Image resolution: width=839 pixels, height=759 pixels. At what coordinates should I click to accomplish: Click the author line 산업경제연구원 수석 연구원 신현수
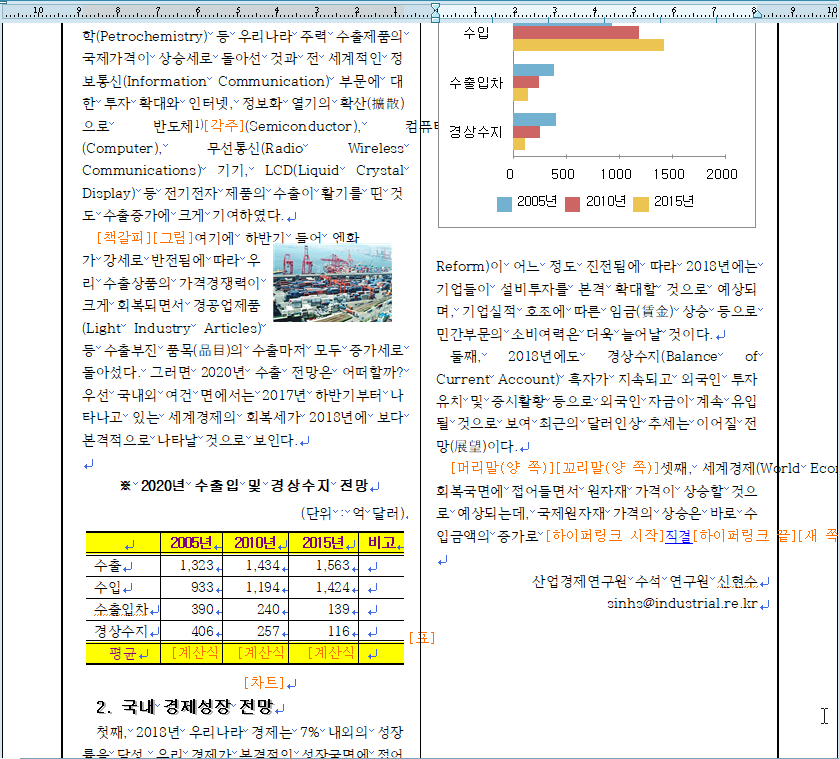pos(645,581)
